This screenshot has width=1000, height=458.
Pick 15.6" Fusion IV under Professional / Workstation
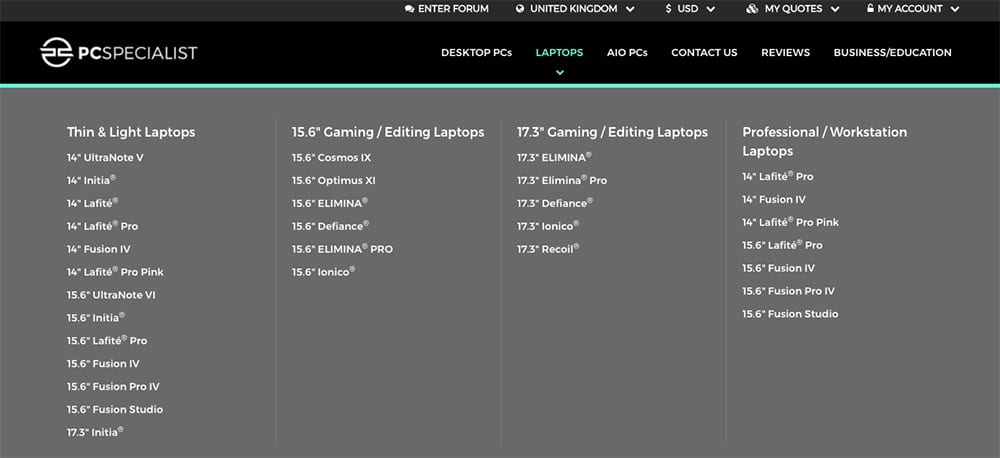779,269
